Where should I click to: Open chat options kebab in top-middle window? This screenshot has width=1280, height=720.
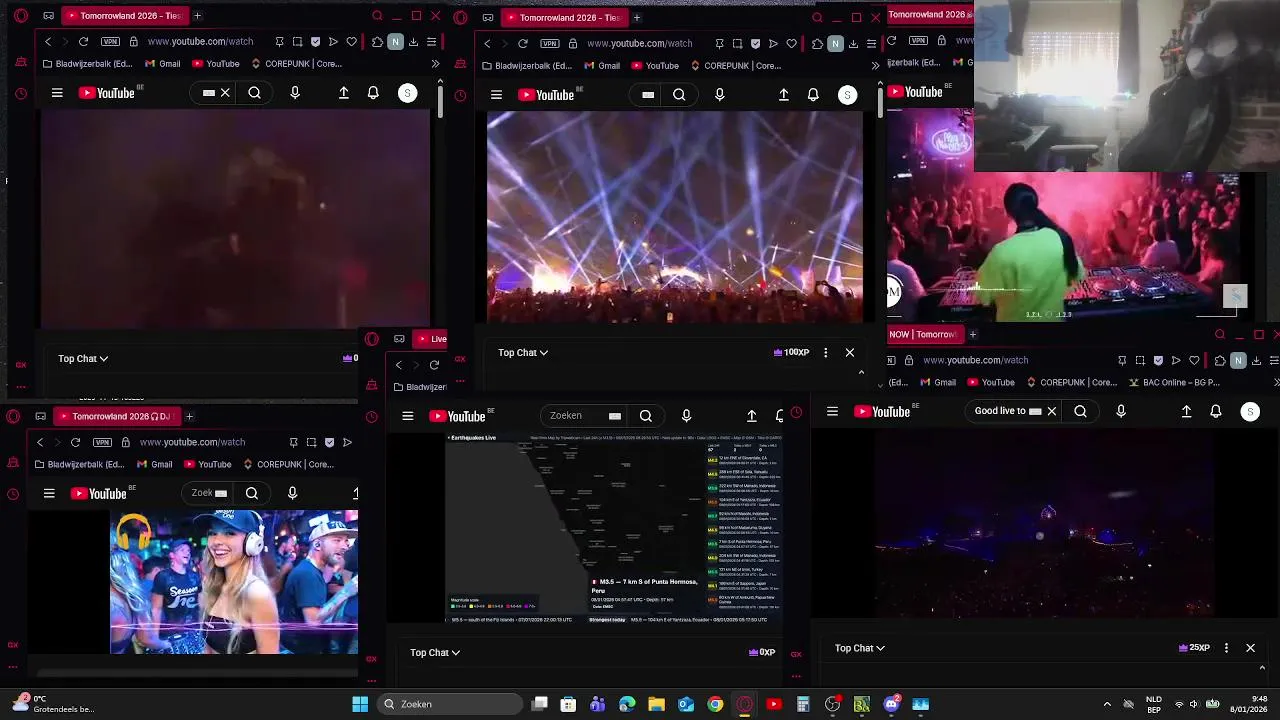[x=825, y=352]
